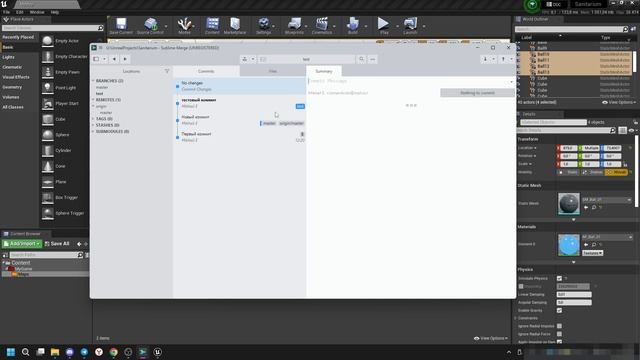Switch to the Files tab

[x=273, y=71]
